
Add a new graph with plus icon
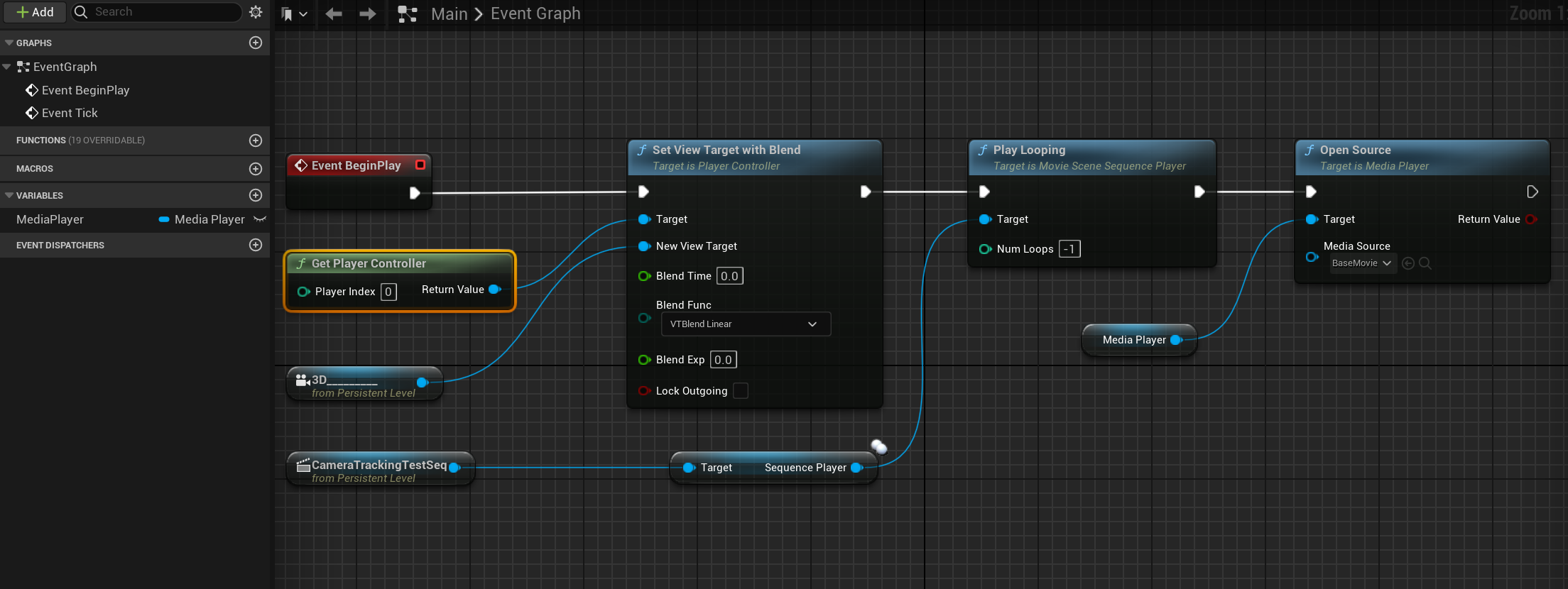[x=256, y=43]
